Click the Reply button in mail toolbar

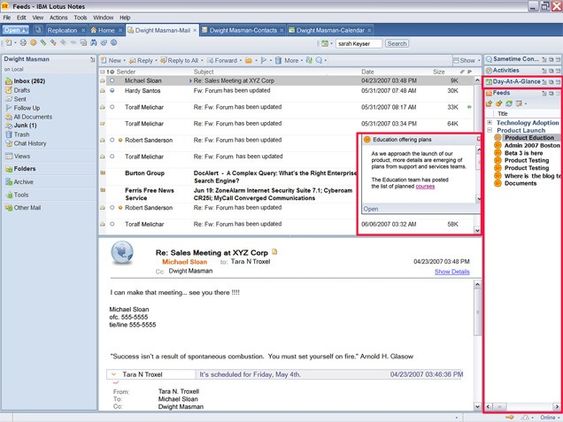[141, 60]
